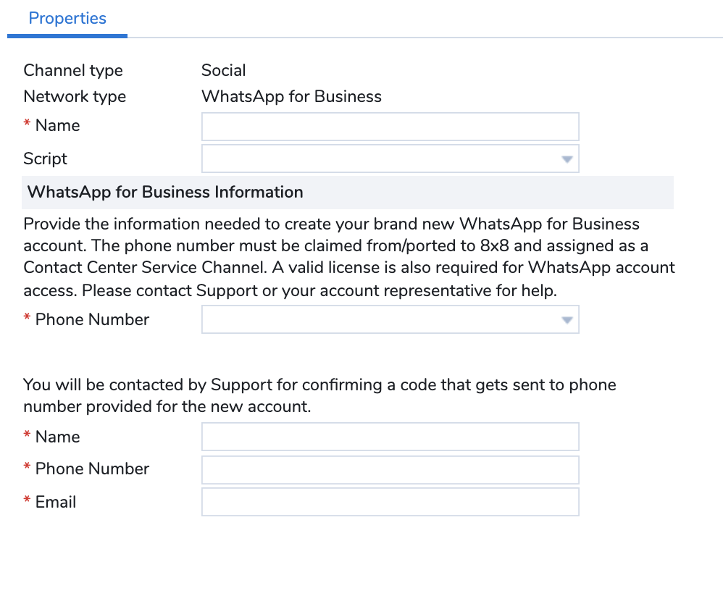This screenshot has width=724, height=592.
Task: Click the note about Support confirming a code
Action: point(320,396)
